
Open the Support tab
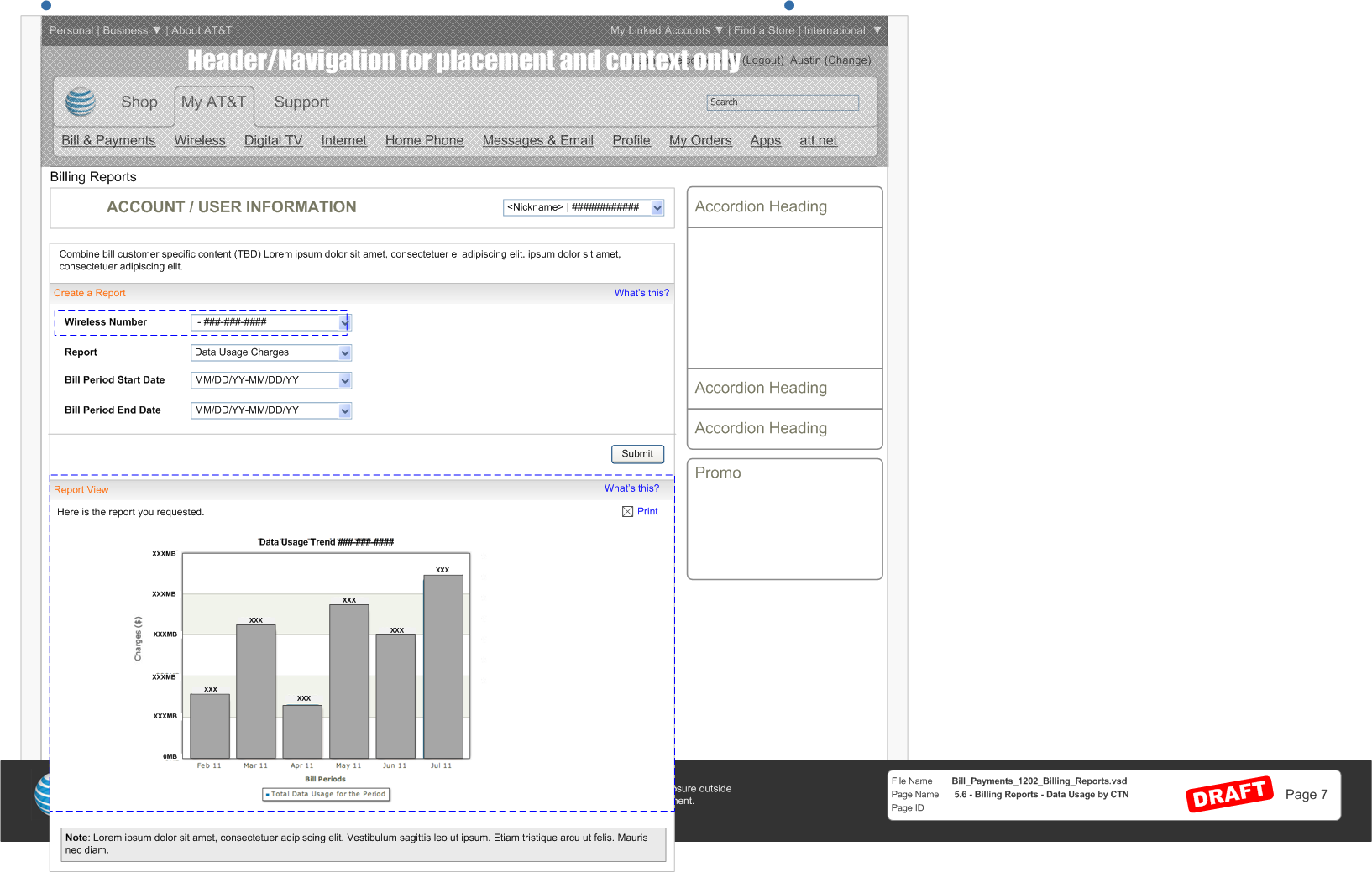click(301, 102)
